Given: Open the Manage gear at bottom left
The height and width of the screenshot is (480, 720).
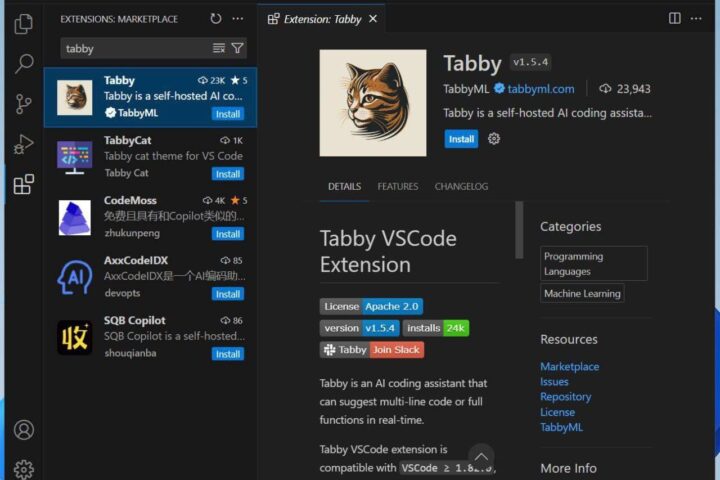Looking at the screenshot, I should 23,469.
